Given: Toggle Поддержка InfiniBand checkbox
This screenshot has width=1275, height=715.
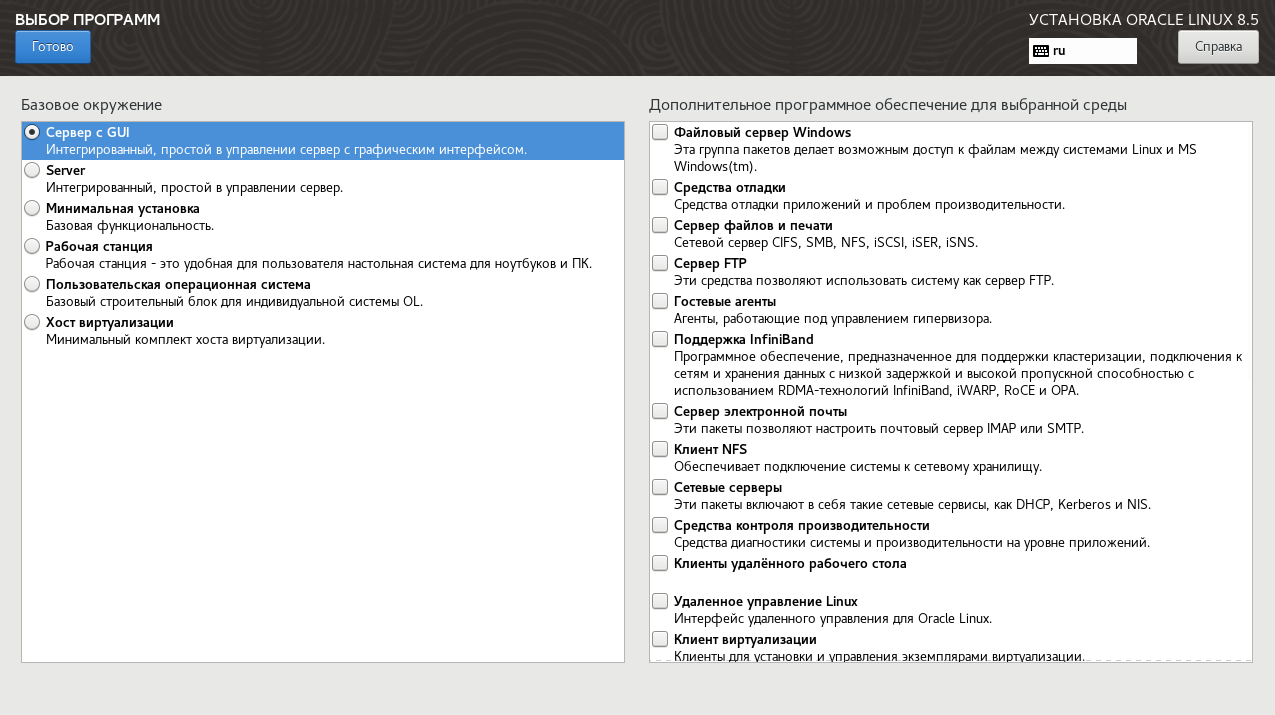Looking at the screenshot, I should point(660,339).
